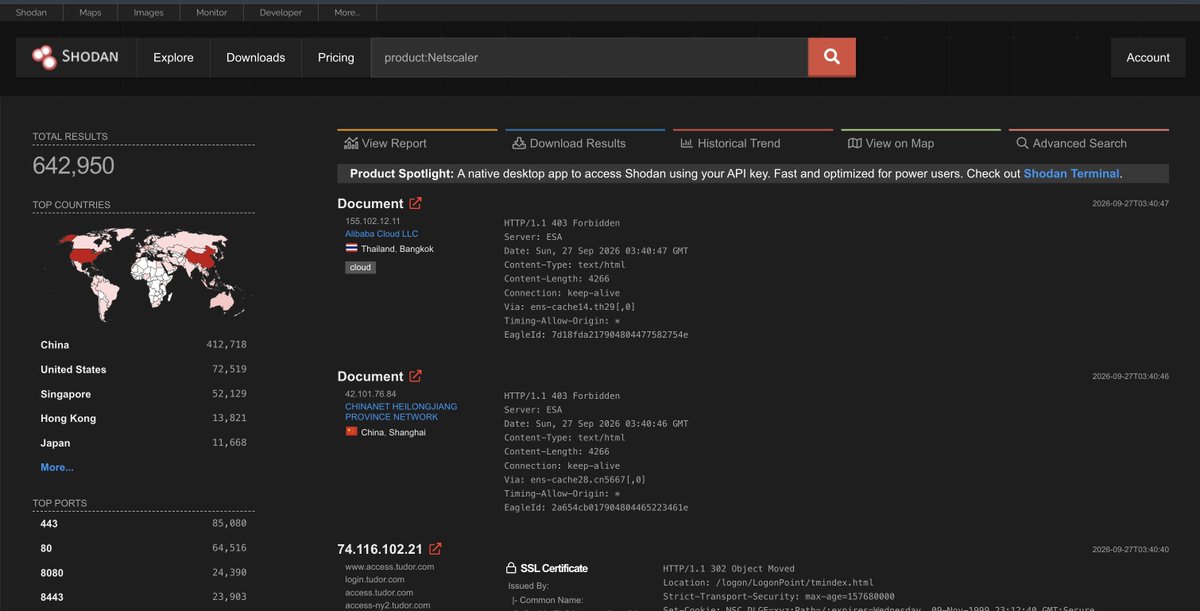The height and width of the screenshot is (611, 1200).
Task: Expand the More.. menu
Action: 347,12
